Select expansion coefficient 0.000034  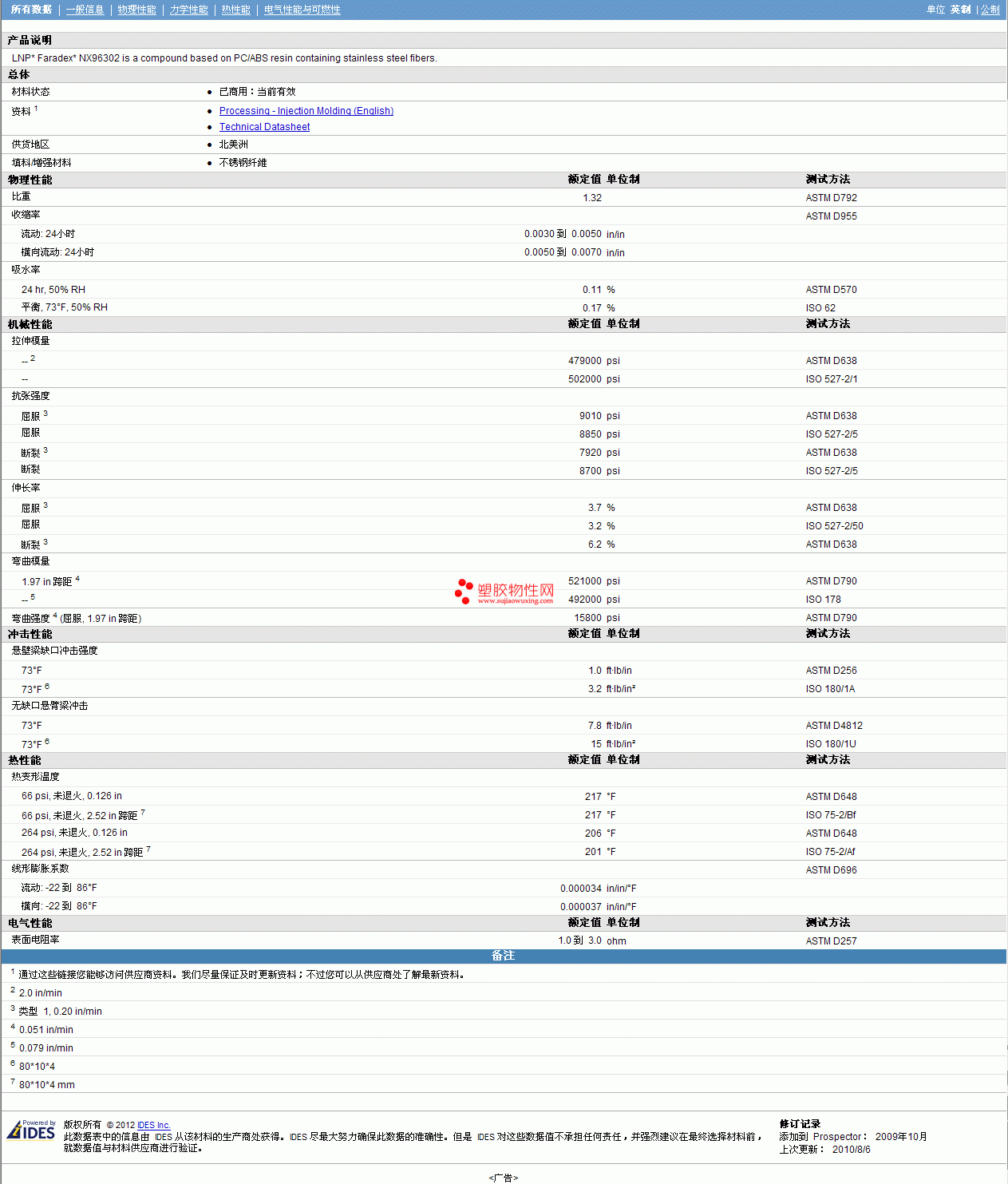(581, 889)
